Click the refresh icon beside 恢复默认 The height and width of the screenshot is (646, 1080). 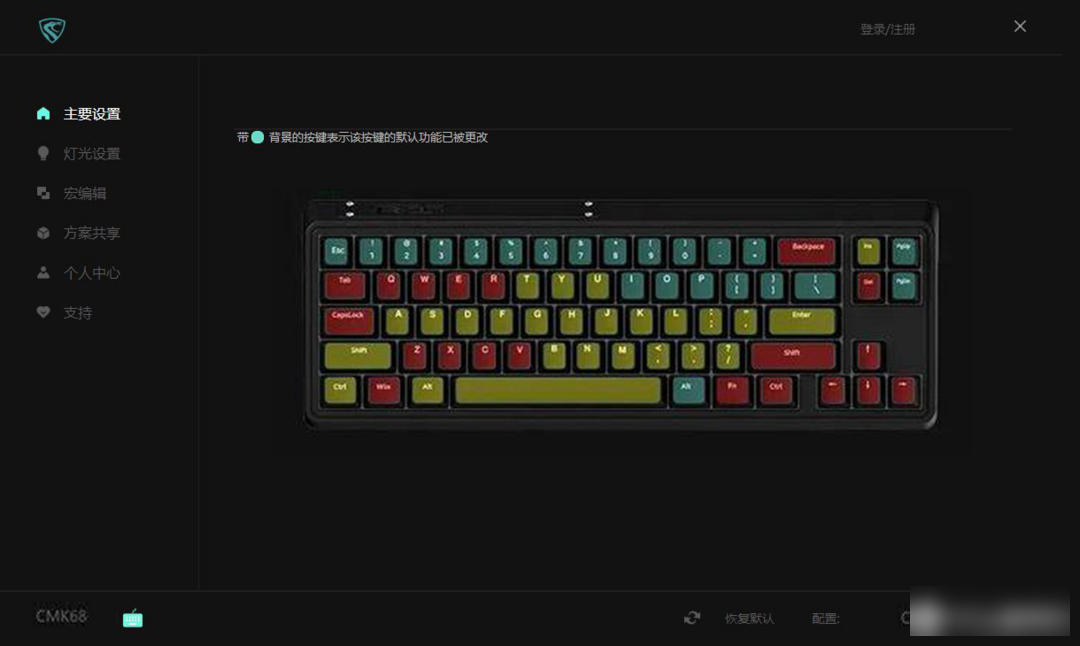coord(692,618)
